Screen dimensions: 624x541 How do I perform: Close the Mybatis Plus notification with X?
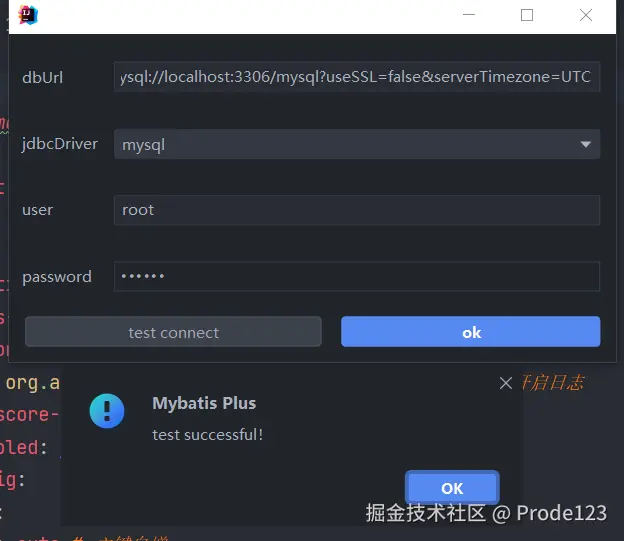506,383
